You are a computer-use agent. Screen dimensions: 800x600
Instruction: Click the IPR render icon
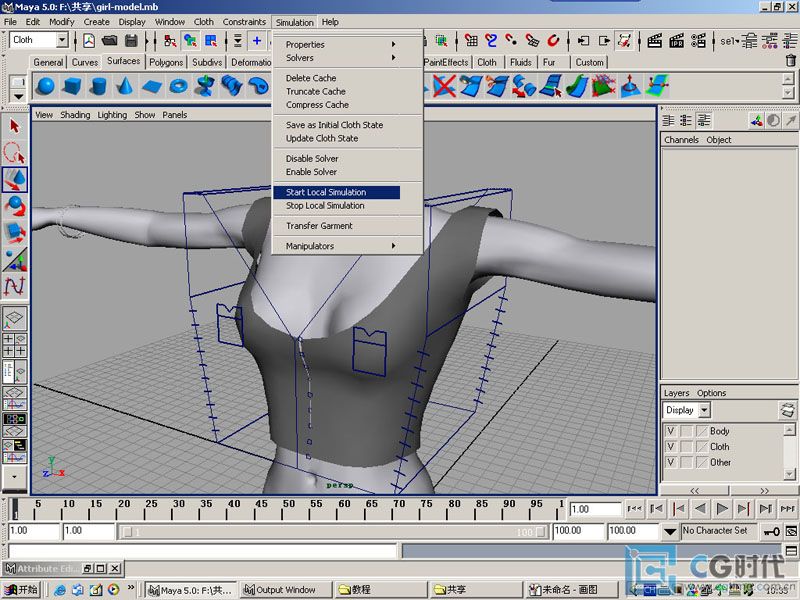677,40
